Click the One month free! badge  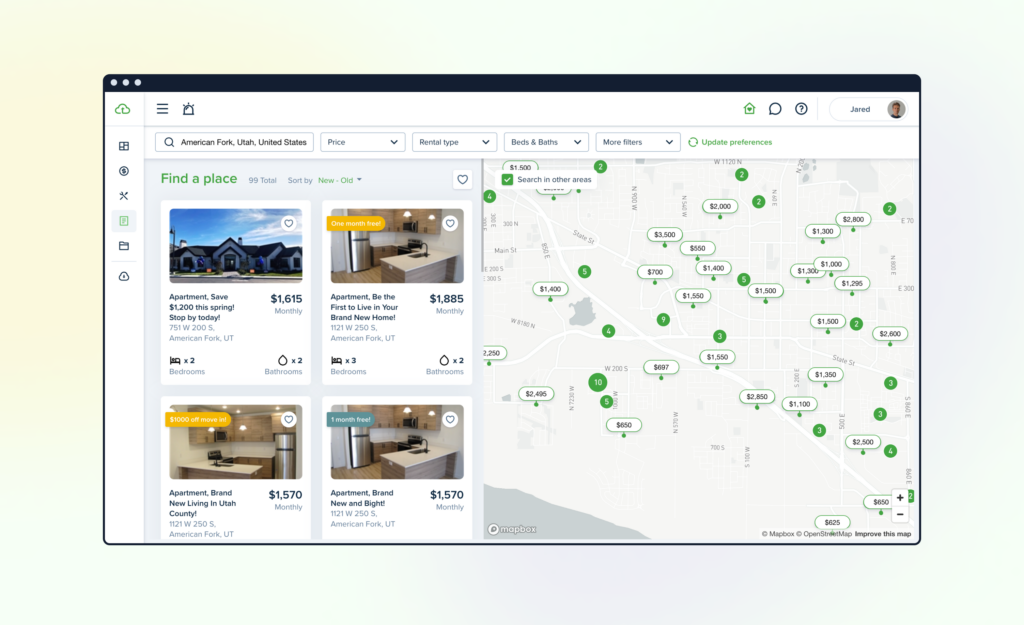click(x=356, y=223)
